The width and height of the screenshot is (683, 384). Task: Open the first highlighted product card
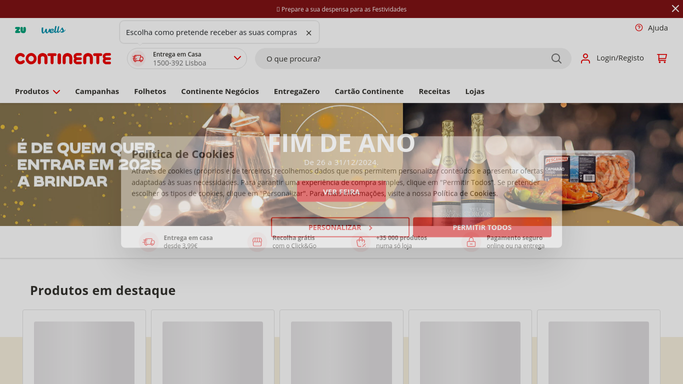tap(84, 347)
